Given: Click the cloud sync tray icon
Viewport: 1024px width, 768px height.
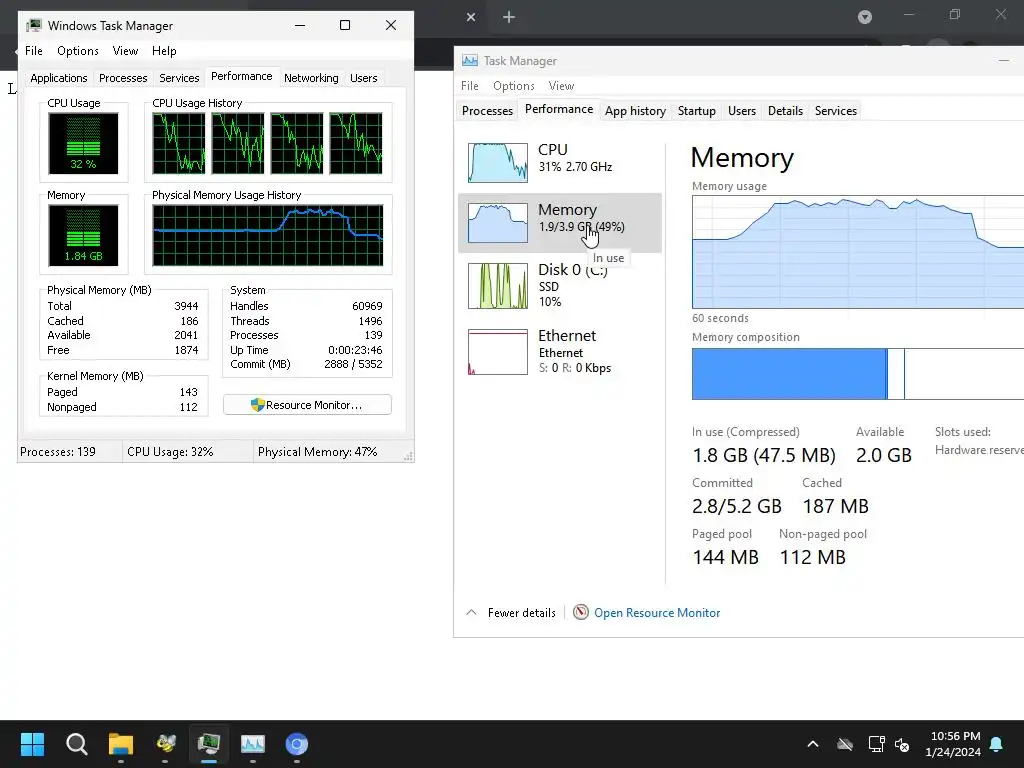Looking at the screenshot, I should coord(845,744).
